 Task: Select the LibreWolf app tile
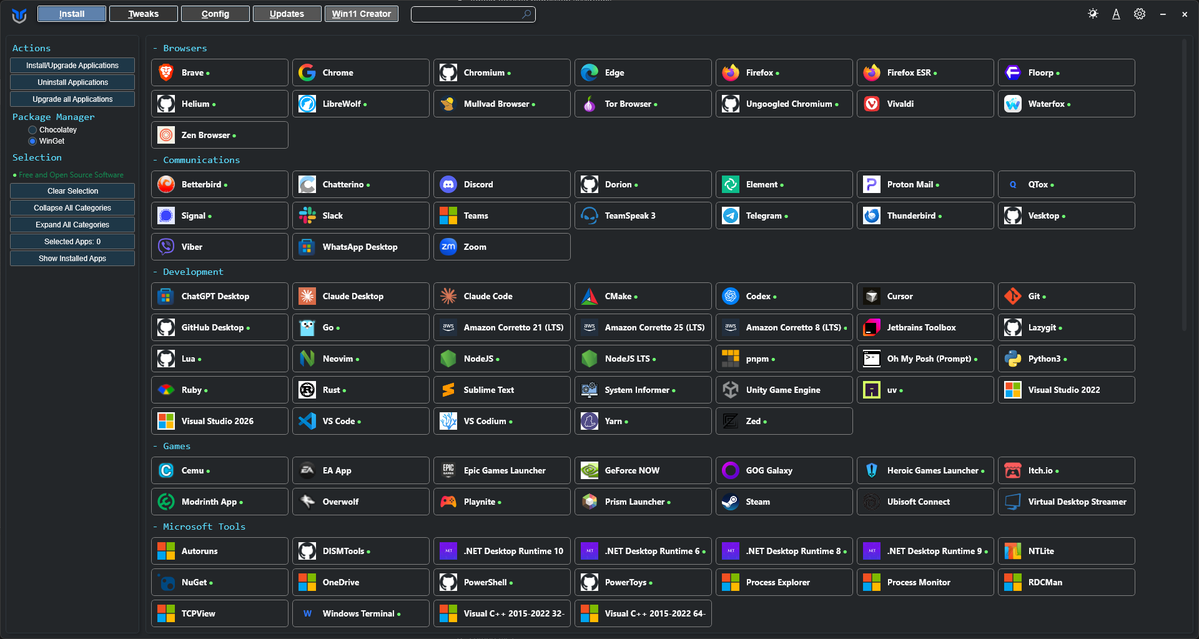[360, 104]
